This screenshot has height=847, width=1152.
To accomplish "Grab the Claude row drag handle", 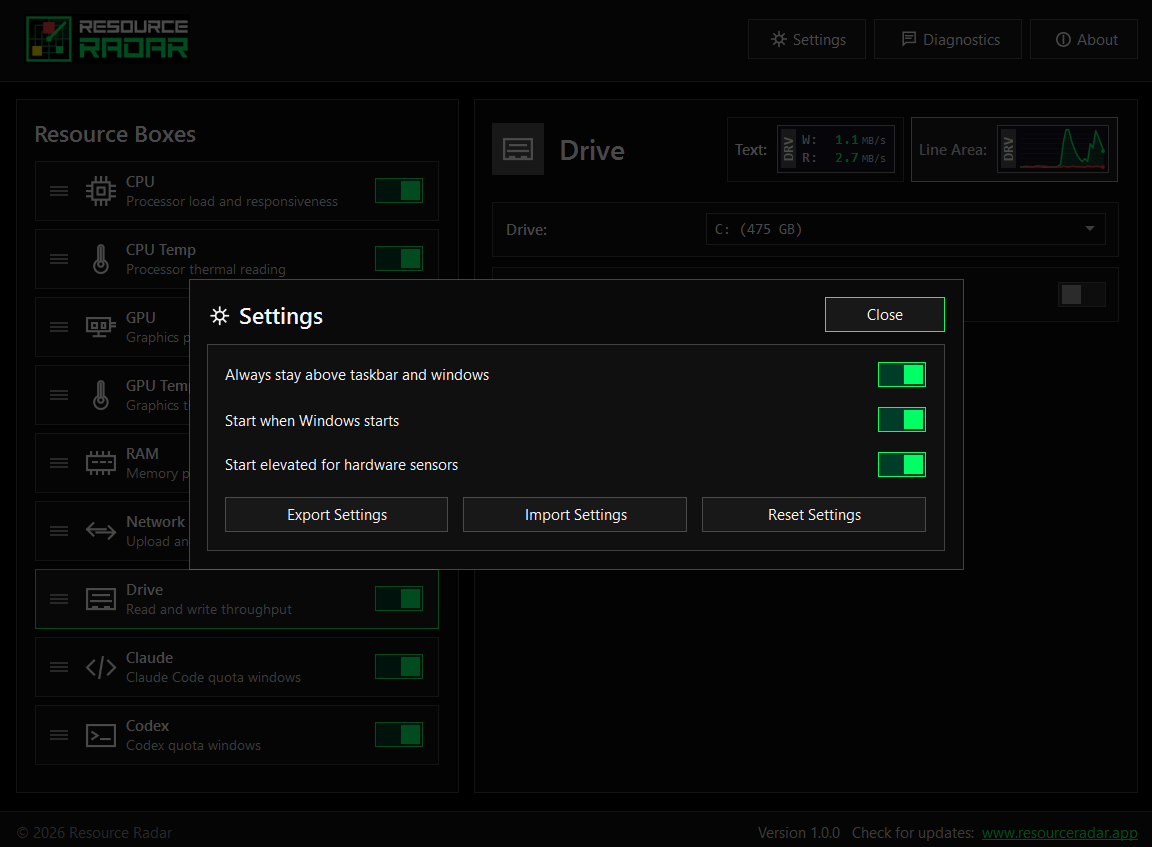I will pyautogui.click(x=59, y=667).
